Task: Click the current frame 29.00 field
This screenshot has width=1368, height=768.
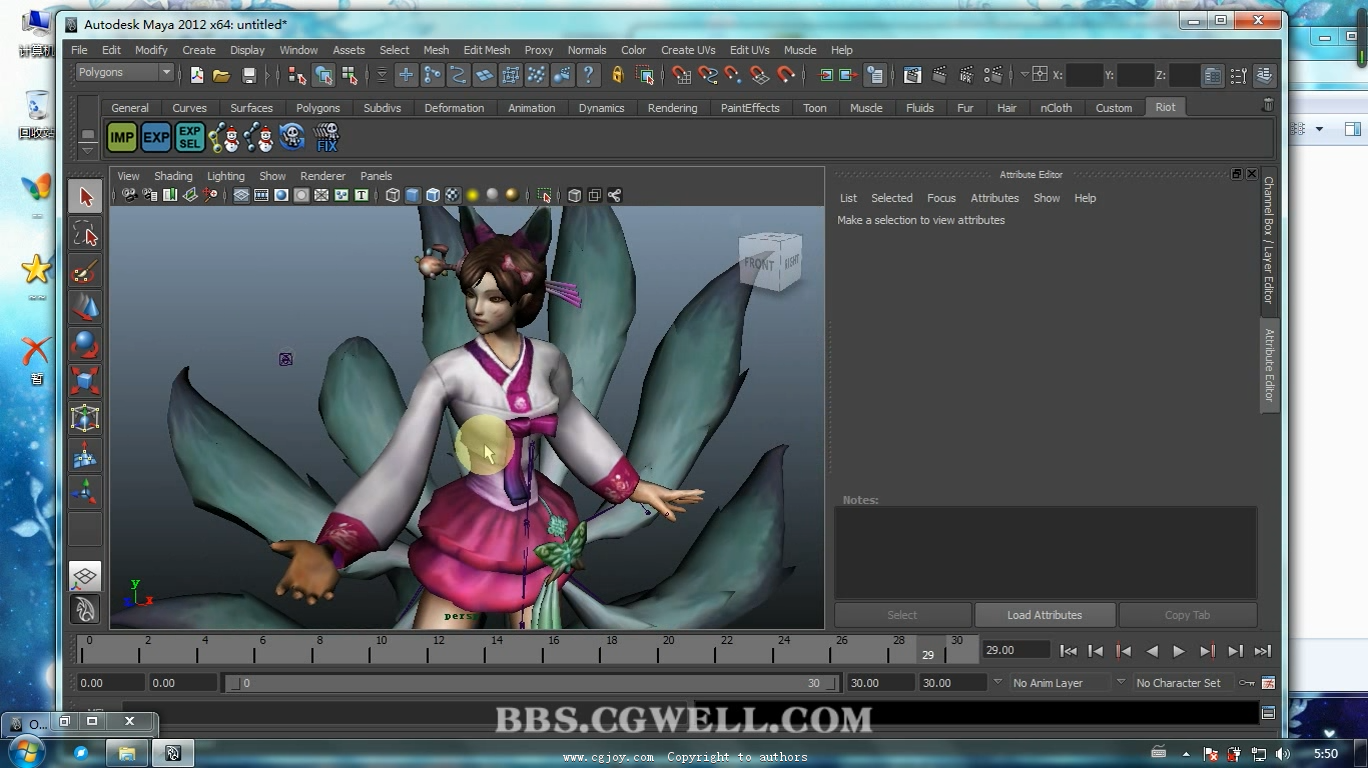Action: [1016, 650]
